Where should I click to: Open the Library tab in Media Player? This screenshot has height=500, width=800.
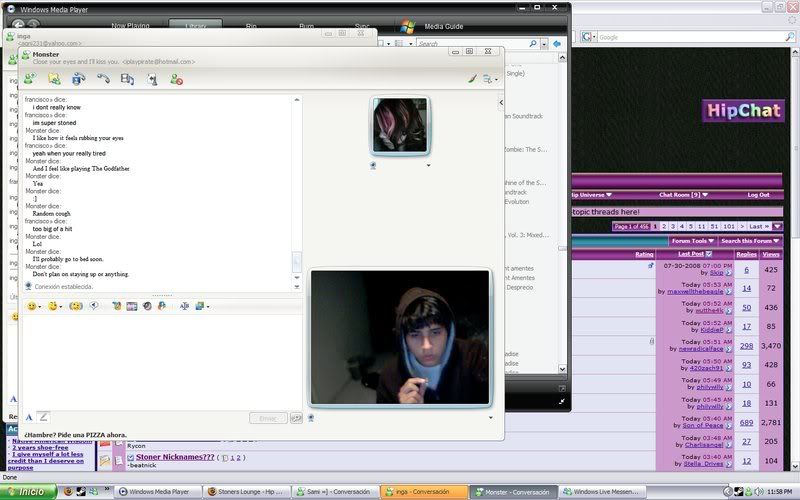click(x=195, y=26)
